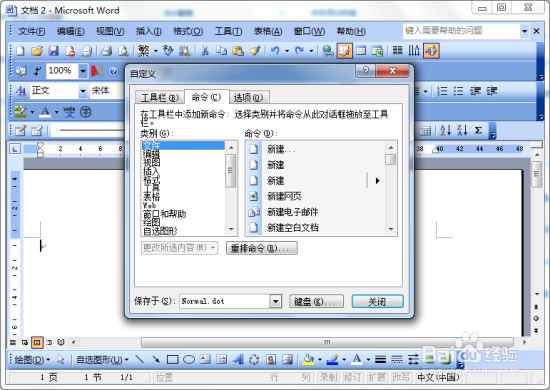Click the Decrease Indent icon

click(475, 91)
